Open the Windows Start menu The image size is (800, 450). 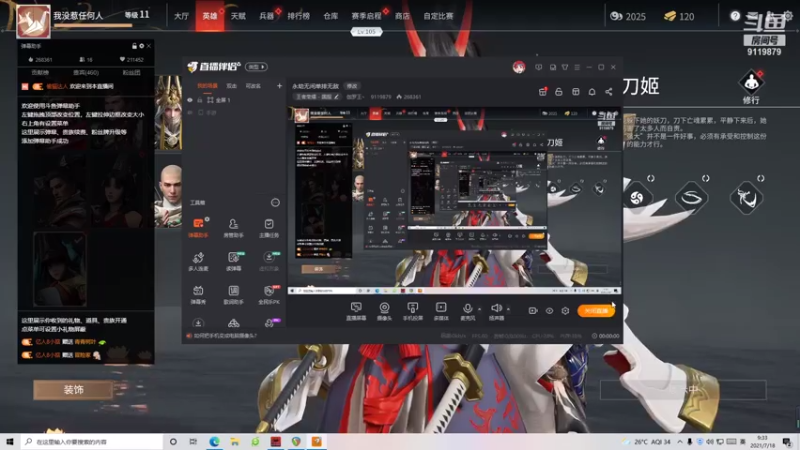10,442
